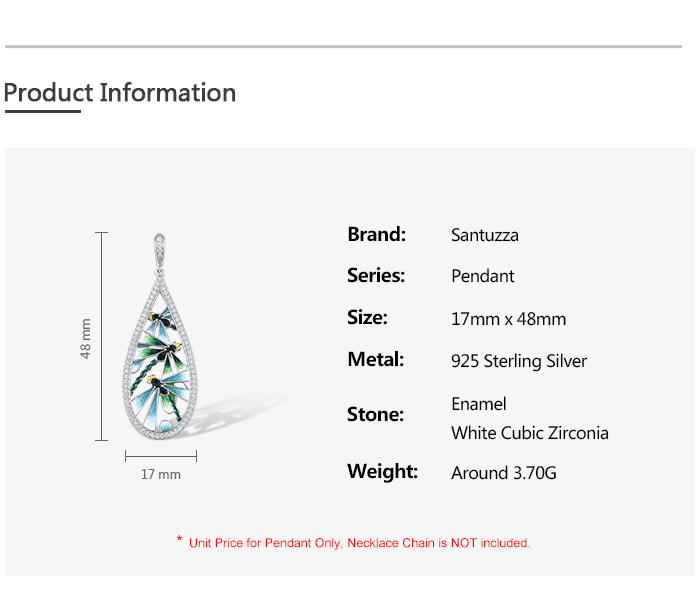Select the White Cubic Zirconia text
700x615 pixels.
click(x=530, y=433)
